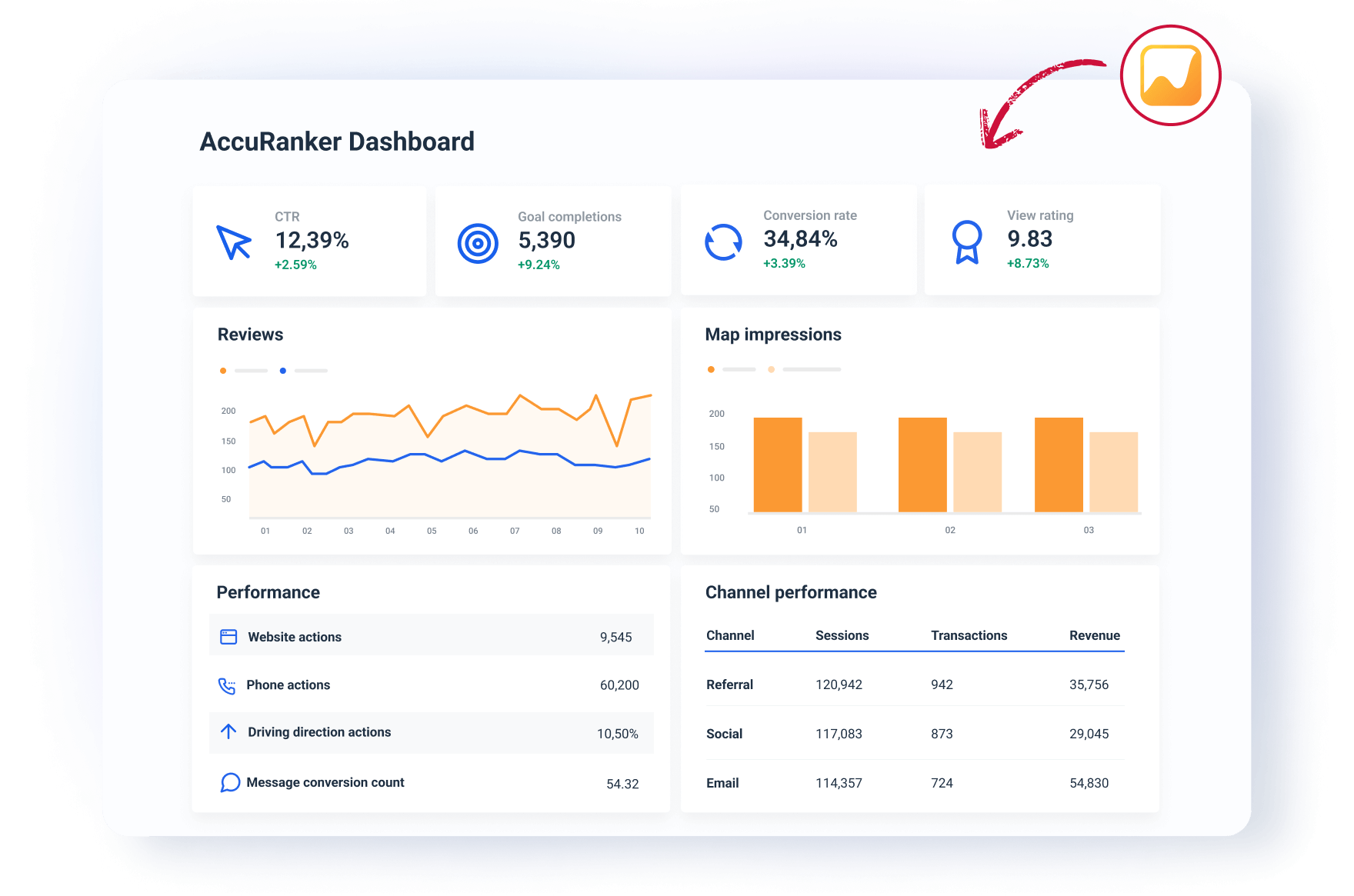Toggle the orange series in the Reviews legend
The height and width of the screenshot is (896, 1354).
pos(223,370)
